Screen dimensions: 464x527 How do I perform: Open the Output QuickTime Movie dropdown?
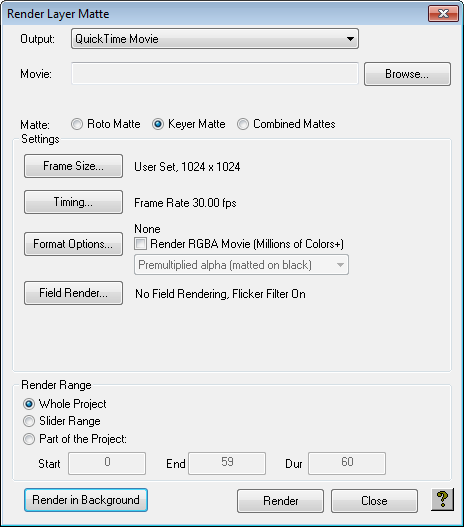(215, 39)
